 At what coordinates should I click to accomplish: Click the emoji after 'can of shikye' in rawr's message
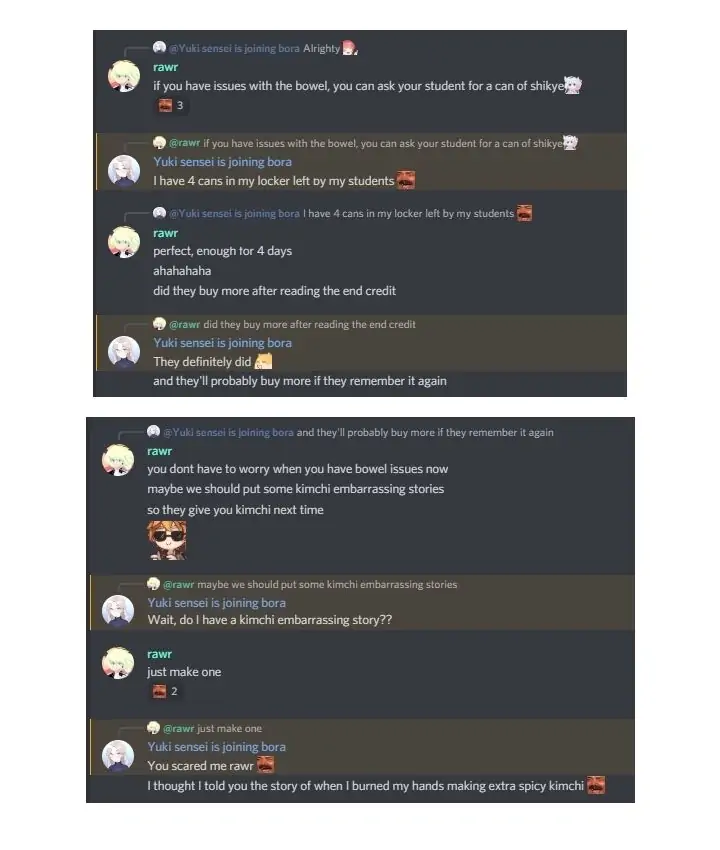(x=573, y=85)
